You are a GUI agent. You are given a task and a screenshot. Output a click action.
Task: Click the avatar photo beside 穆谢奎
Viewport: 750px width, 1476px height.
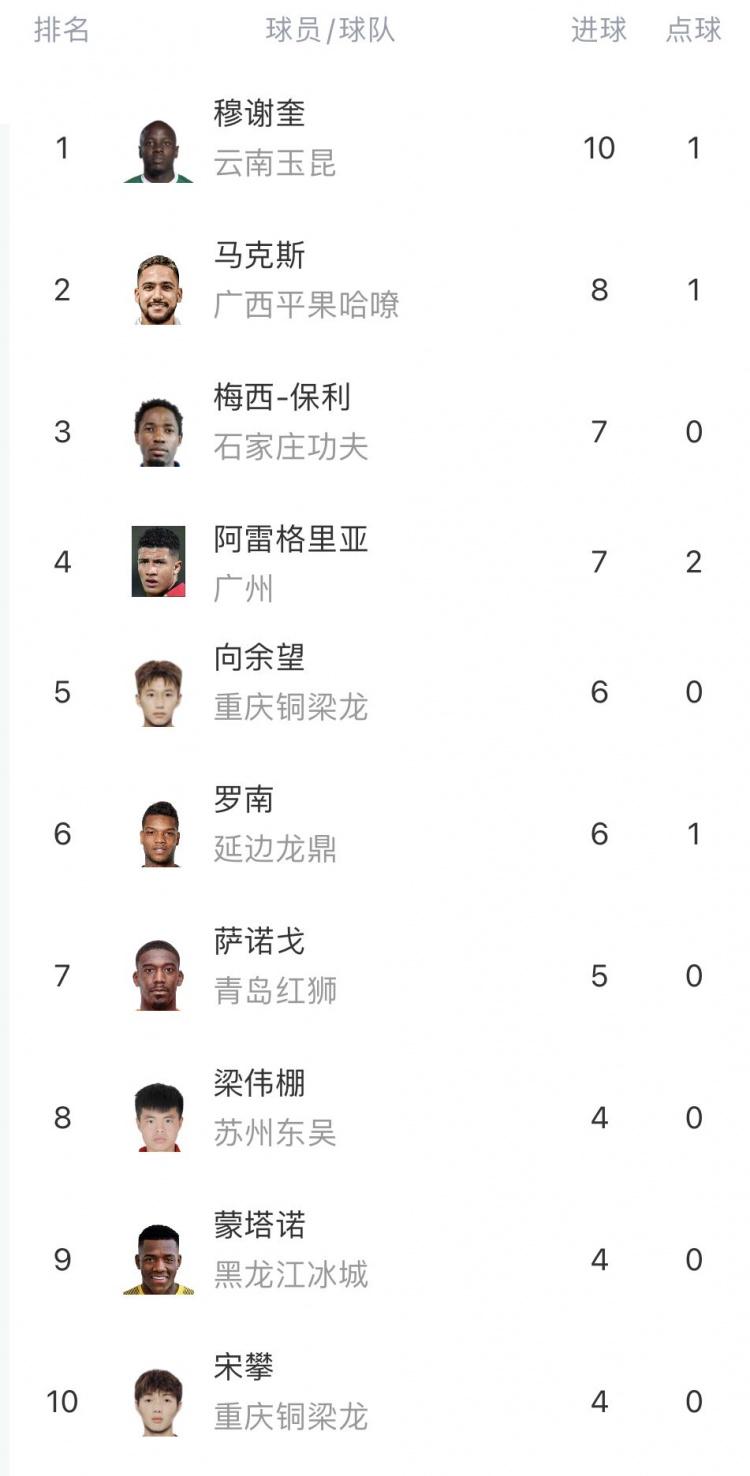coord(158,150)
